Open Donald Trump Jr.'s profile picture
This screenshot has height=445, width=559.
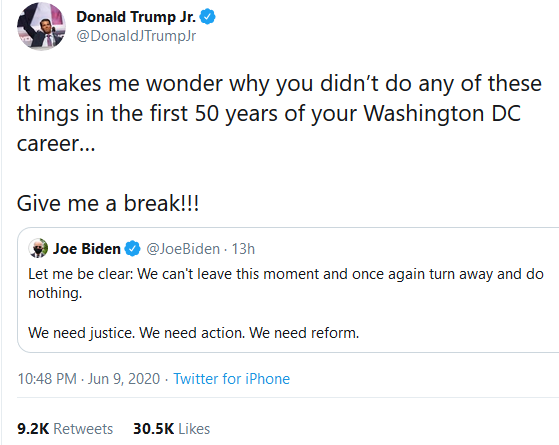click(x=41, y=26)
